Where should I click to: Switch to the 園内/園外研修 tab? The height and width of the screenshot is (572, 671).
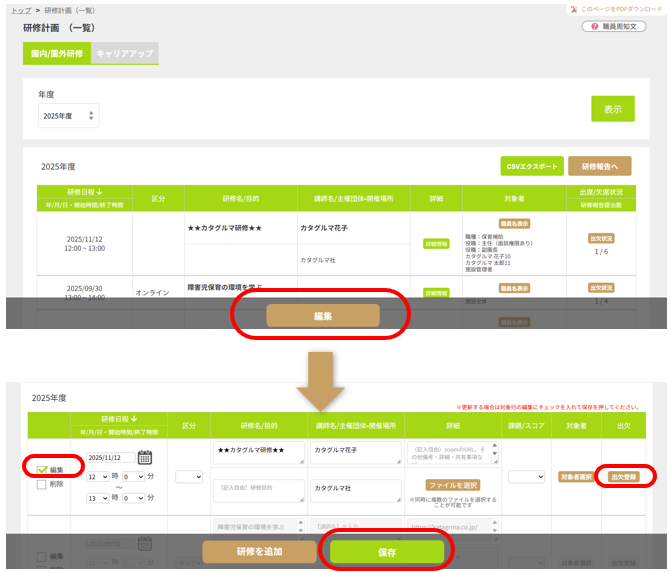[57, 53]
